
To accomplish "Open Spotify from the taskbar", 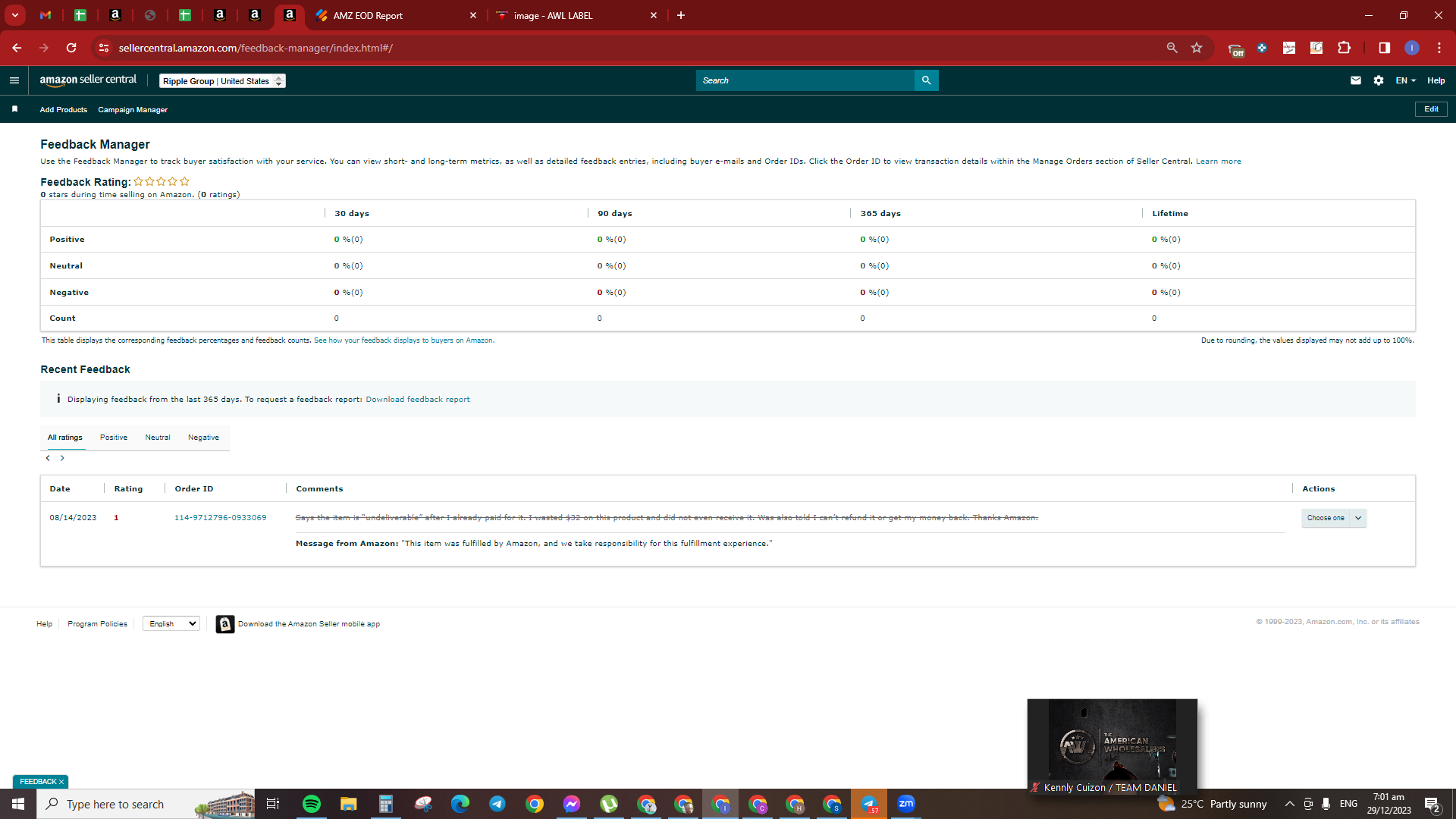I will click(x=312, y=804).
